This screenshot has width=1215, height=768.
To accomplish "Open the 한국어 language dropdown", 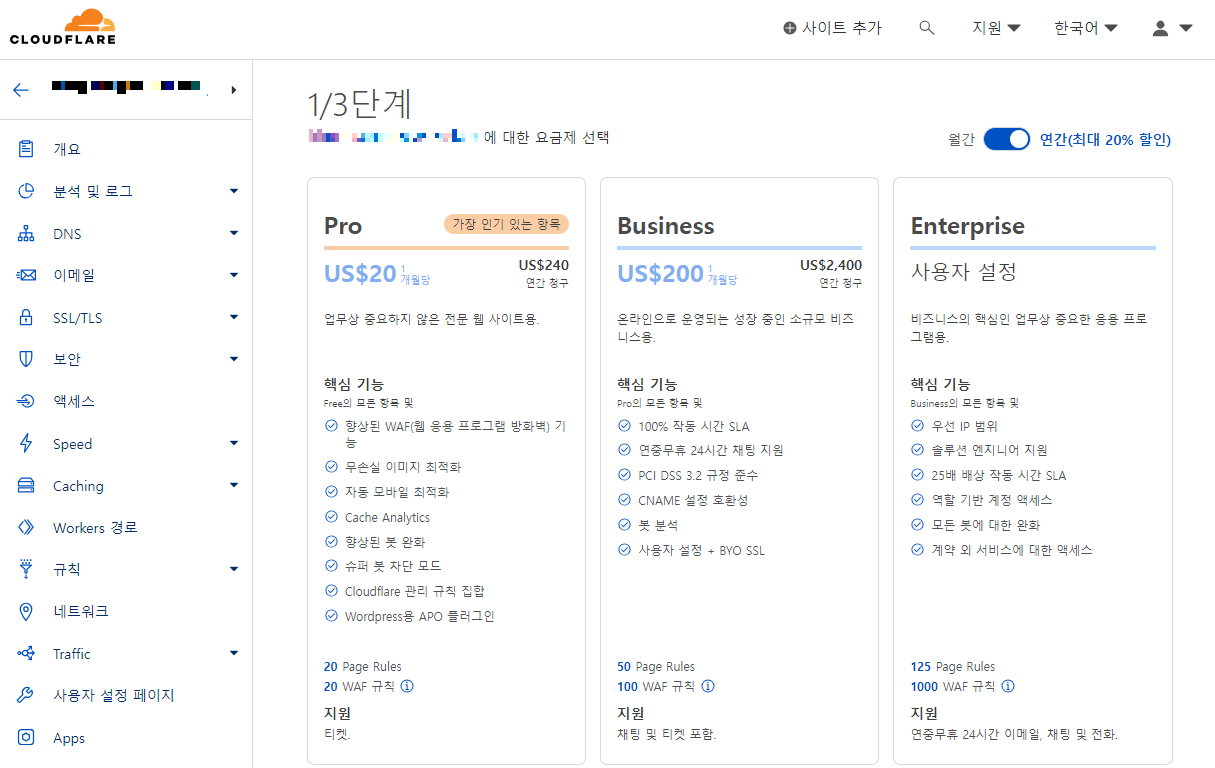I will [1085, 28].
